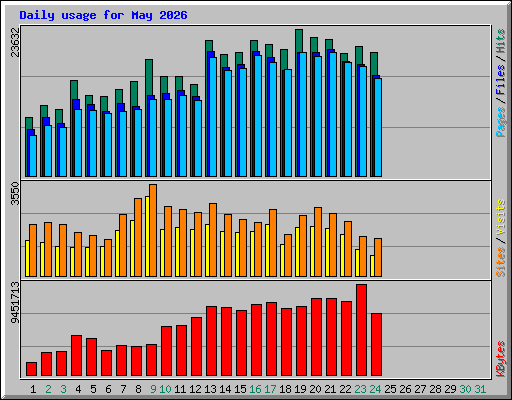This screenshot has height=400, width=512.
Task: Click the green Hits bar for day 9
Action: (x=149, y=77)
